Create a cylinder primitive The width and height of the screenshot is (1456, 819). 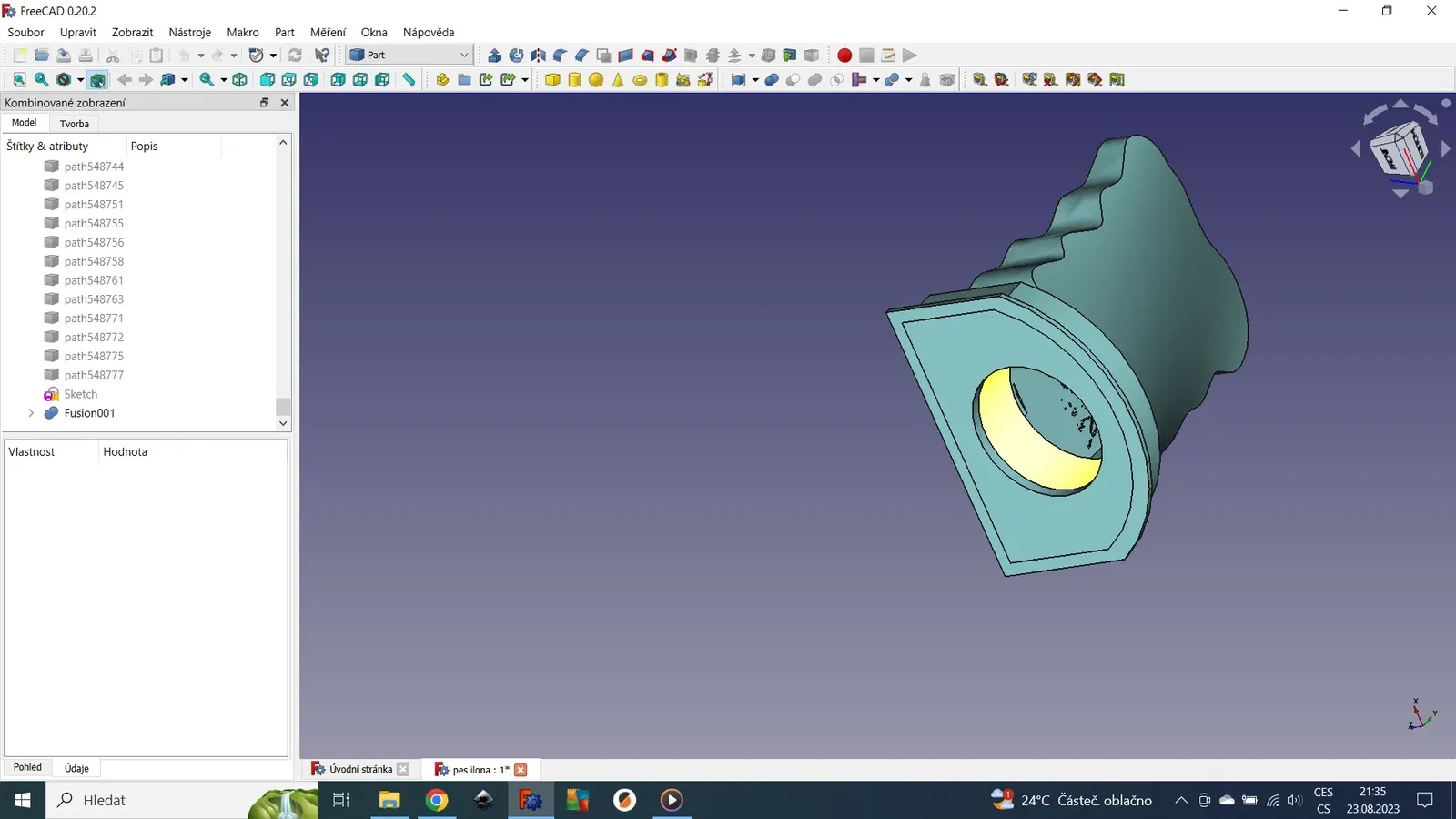pyautogui.click(x=574, y=80)
